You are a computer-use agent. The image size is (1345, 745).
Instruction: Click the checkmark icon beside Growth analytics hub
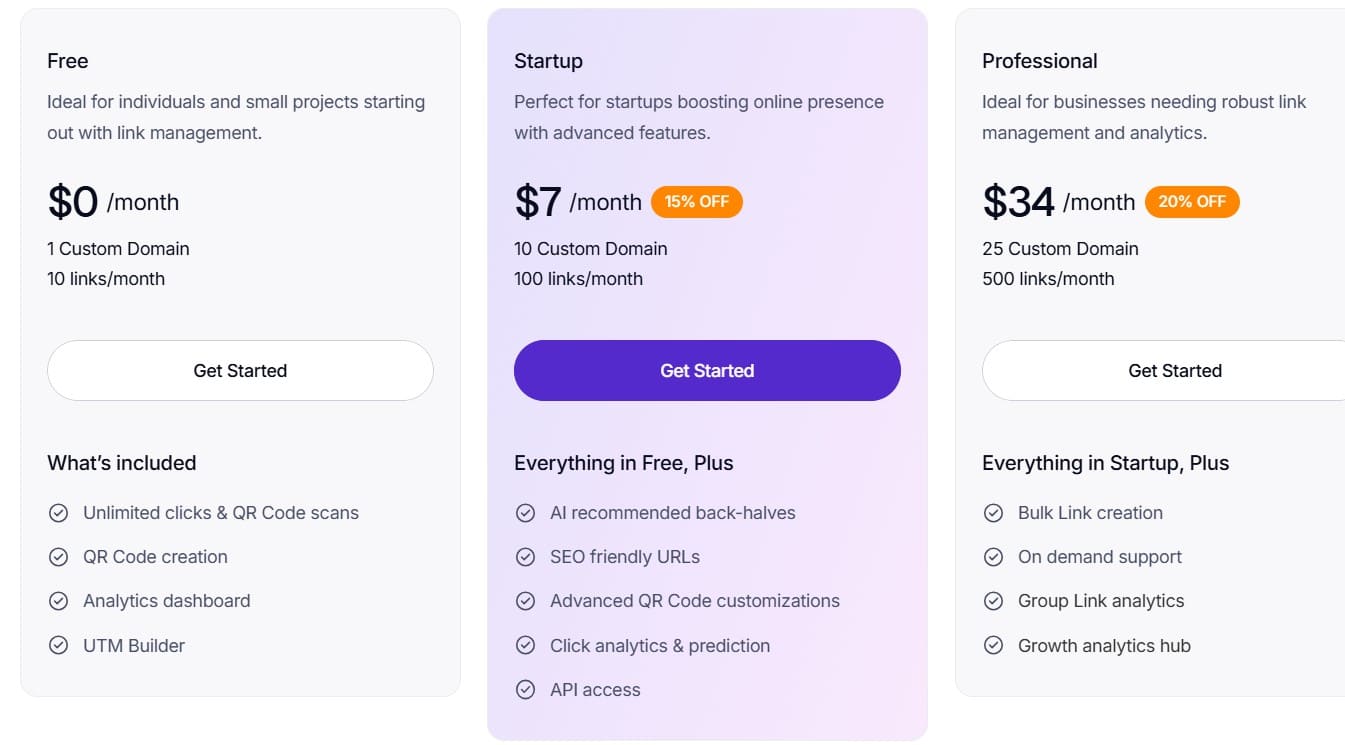click(x=992, y=645)
